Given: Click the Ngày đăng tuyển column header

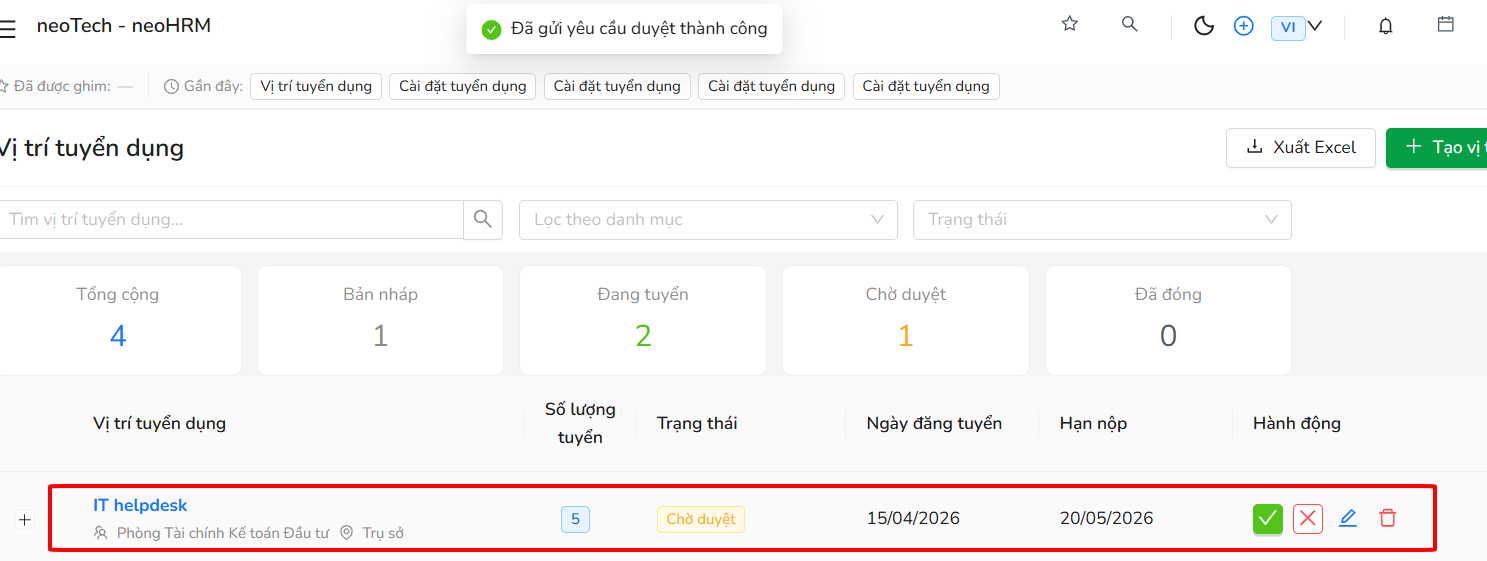Looking at the screenshot, I should pyautogui.click(x=934, y=423).
